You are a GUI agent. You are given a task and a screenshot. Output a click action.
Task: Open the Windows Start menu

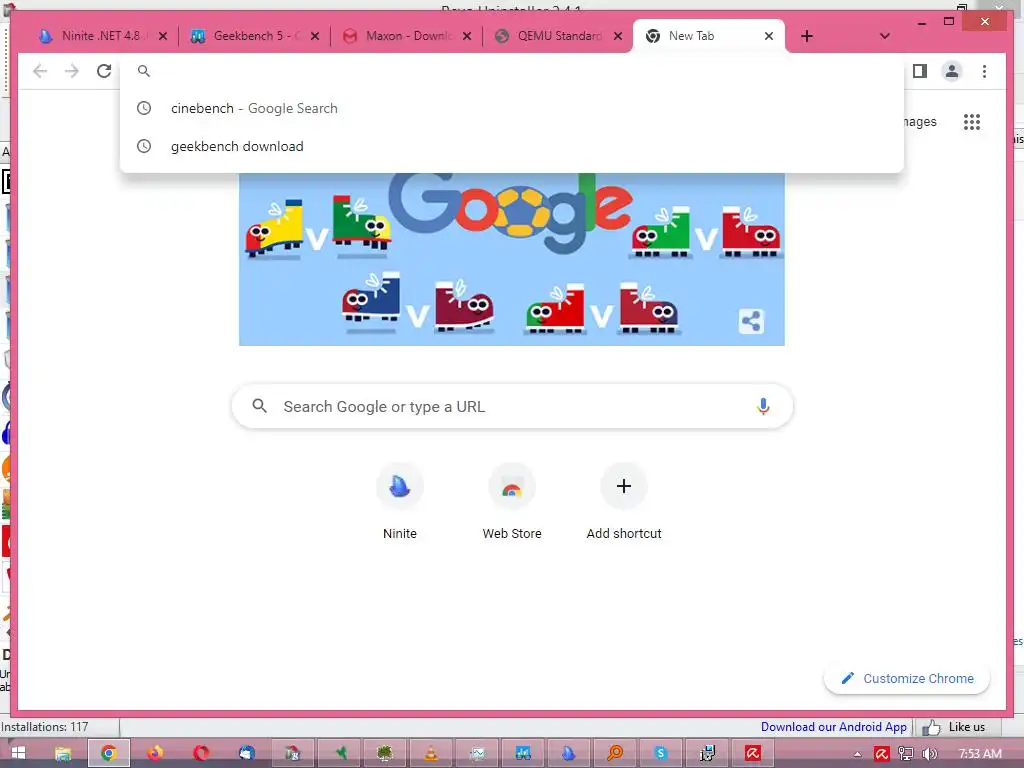pyautogui.click(x=18, y=753)
